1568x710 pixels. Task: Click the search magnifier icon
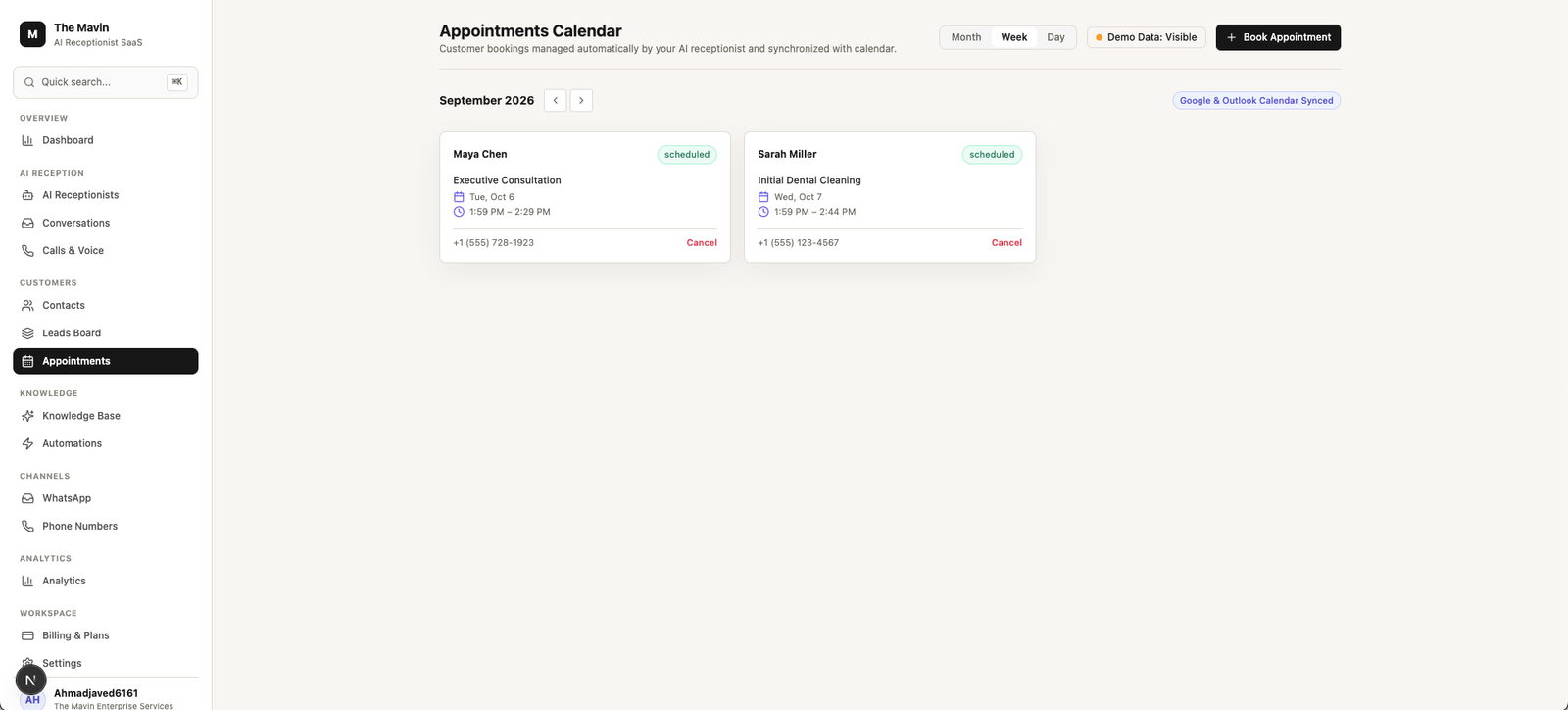click(29, 82)
